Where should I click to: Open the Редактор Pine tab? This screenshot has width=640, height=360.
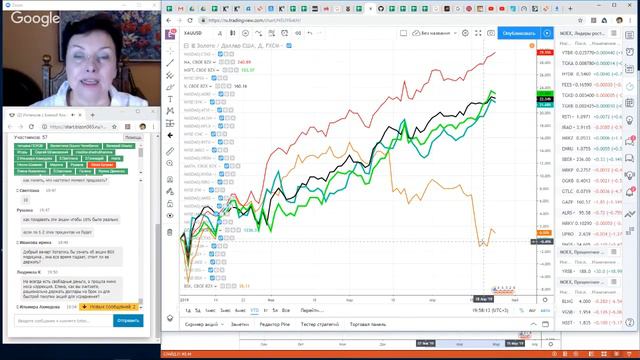point(274,324)
